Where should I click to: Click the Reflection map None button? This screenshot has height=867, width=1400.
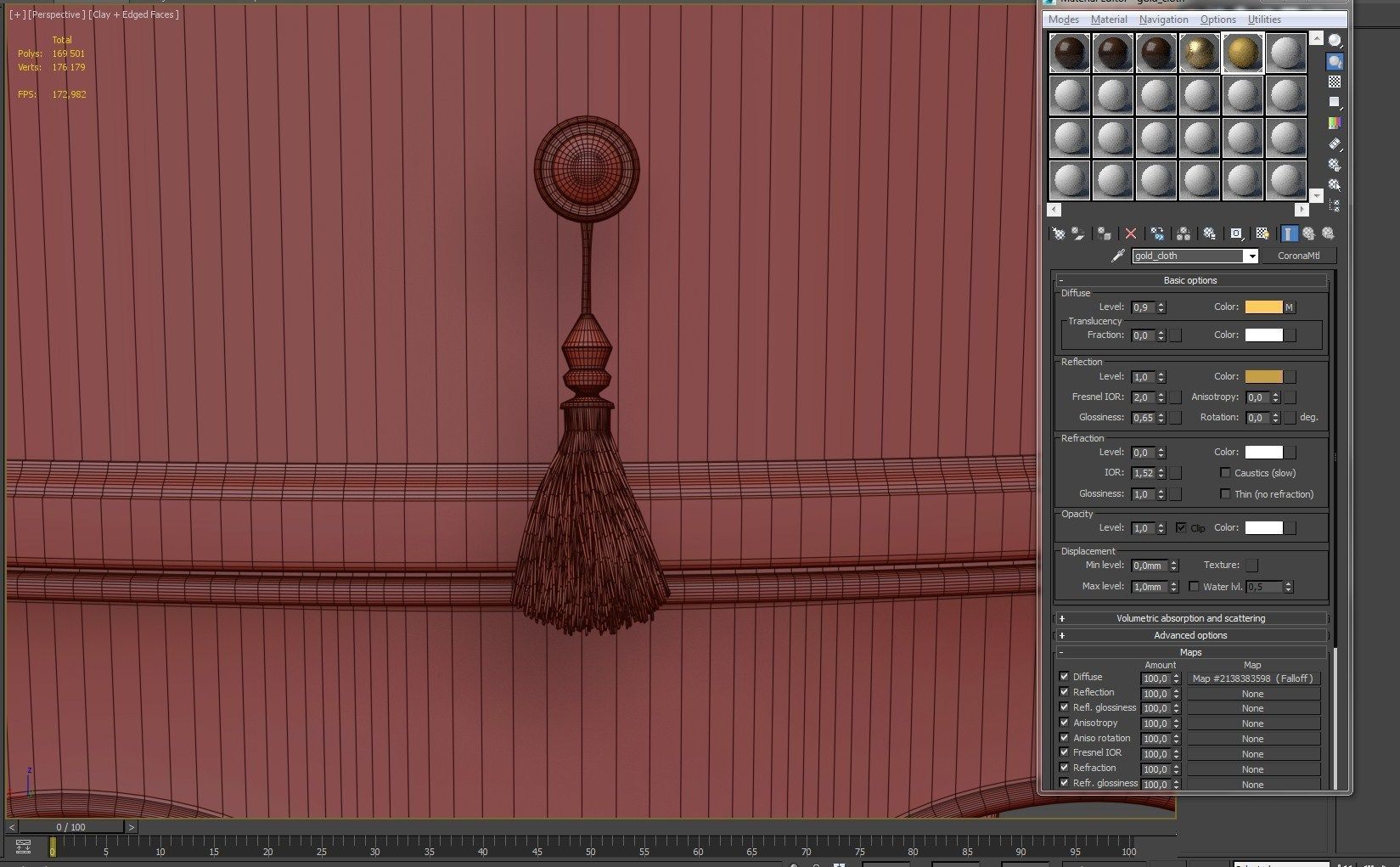click(x=1252, y=694)
